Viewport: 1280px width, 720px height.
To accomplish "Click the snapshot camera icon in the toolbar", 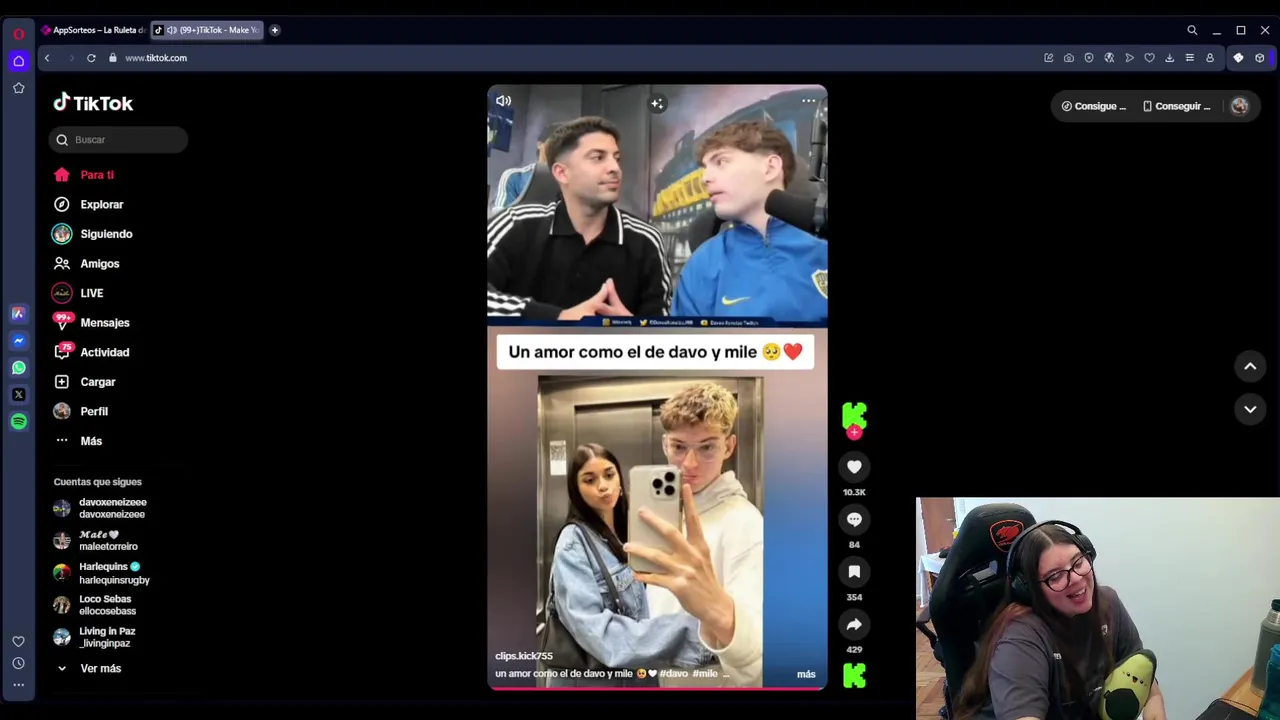I will [x=1069, y=58].
